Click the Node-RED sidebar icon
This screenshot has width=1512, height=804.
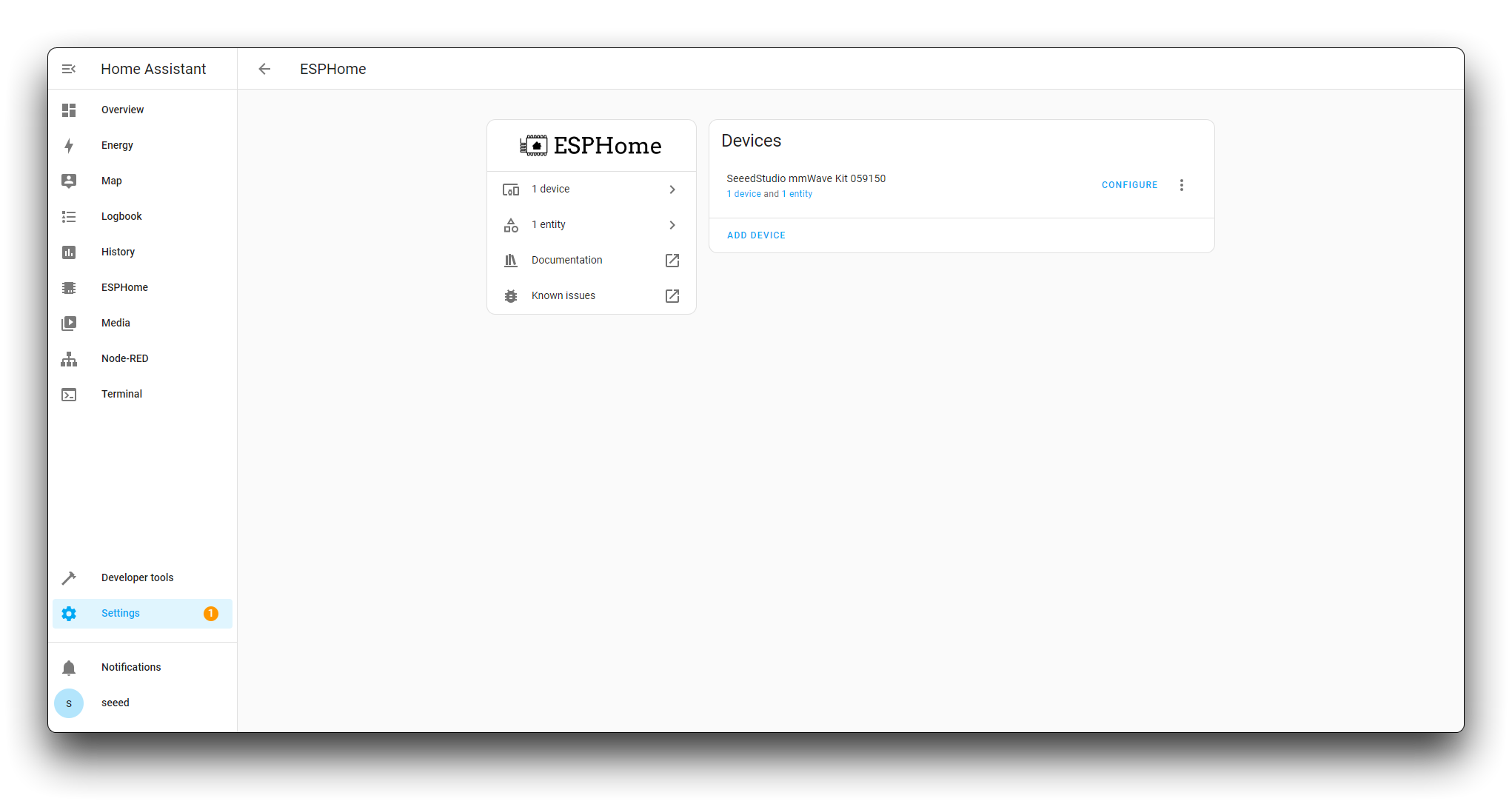coord(69,358)
